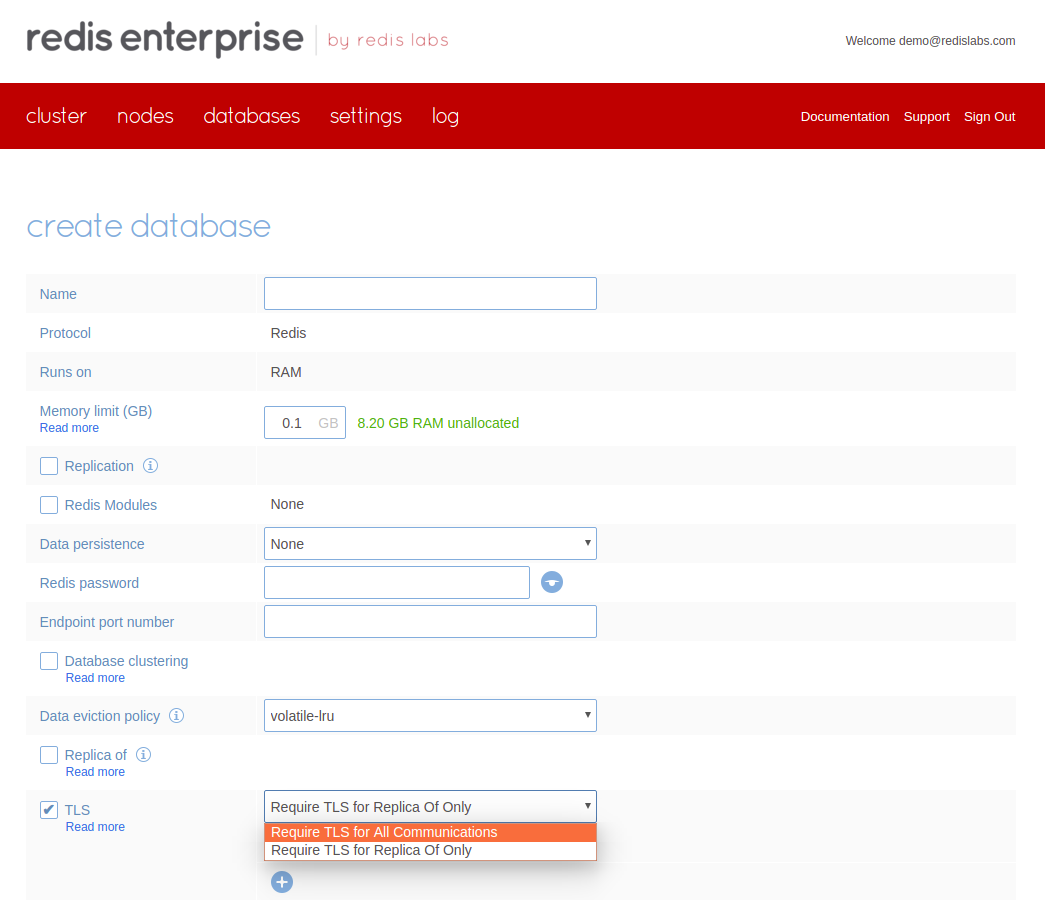
Task: Click the blue plus add icon
Action: point(282,882)
